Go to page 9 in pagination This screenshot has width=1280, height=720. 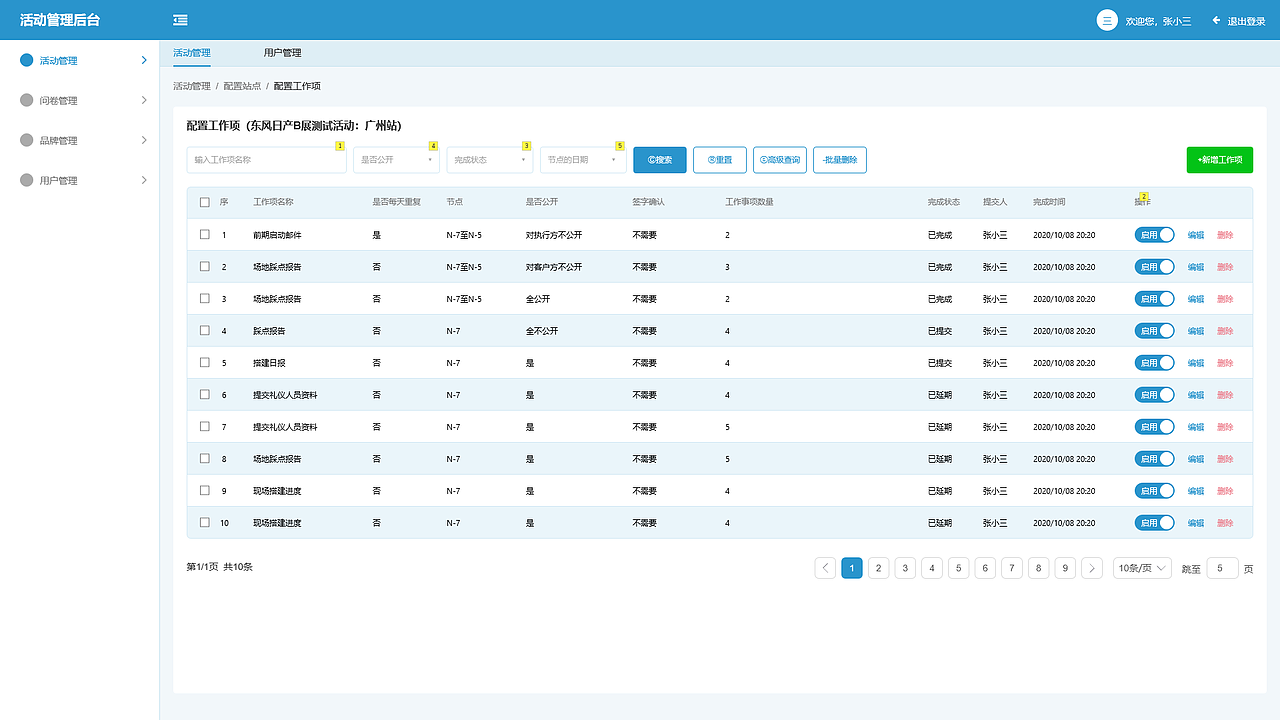(x=1065, y=568)
